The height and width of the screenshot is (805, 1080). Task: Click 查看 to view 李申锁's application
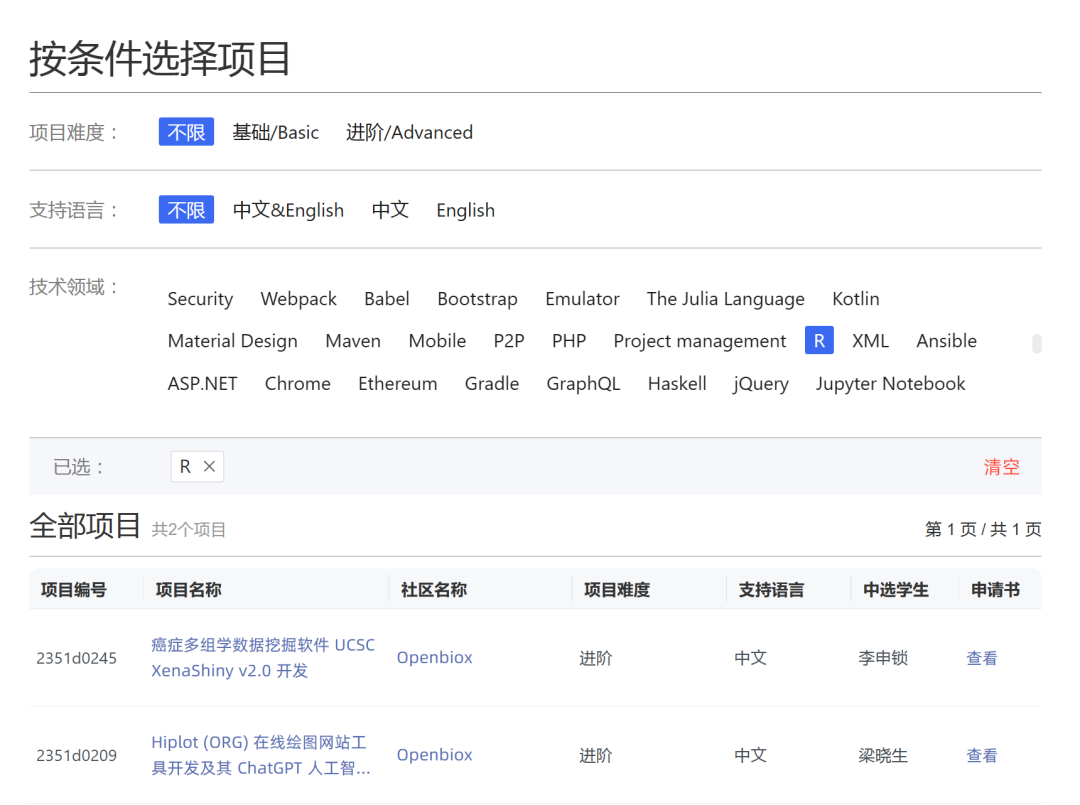click(x=981, y=657)
